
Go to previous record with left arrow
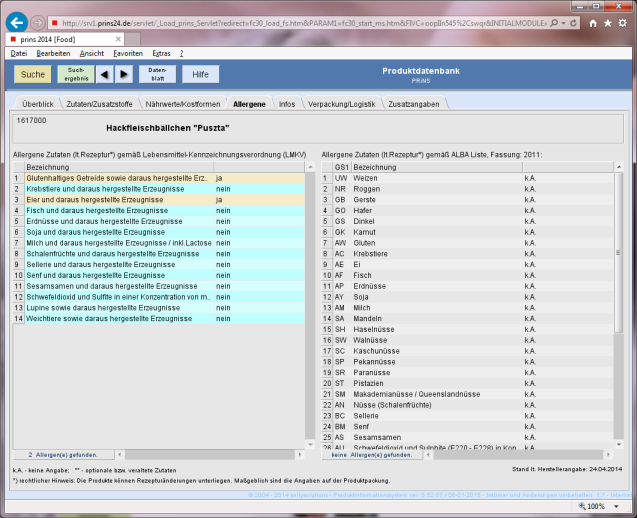click(107, 74)
